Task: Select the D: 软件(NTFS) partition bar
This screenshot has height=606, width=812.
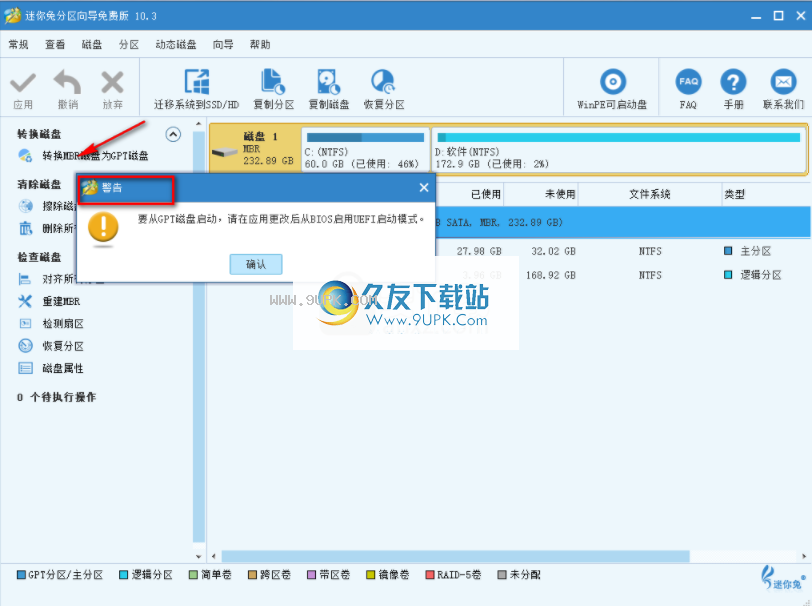Action: click(619, 150)
